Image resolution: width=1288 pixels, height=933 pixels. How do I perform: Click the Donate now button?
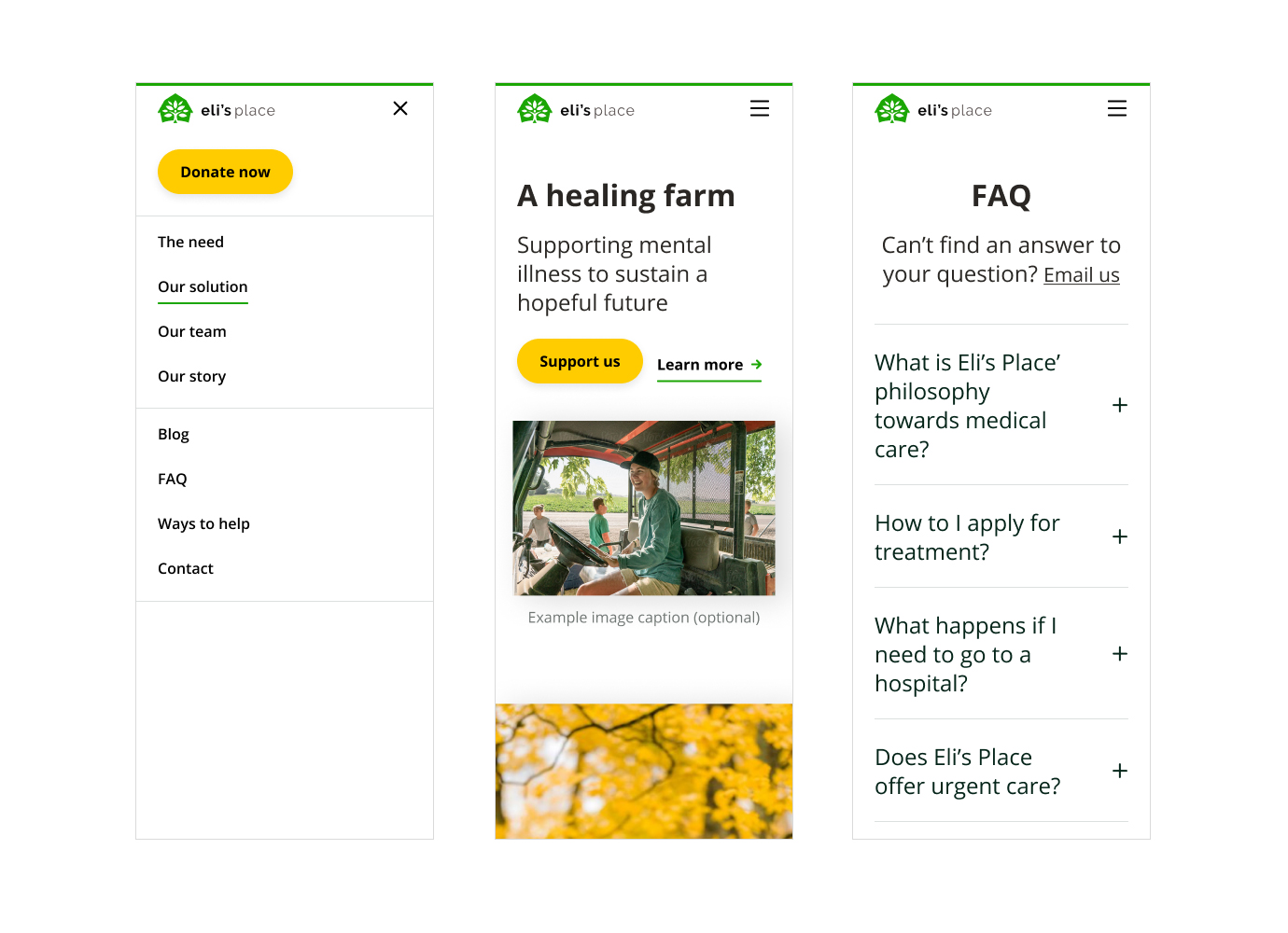tap(225, 172)
